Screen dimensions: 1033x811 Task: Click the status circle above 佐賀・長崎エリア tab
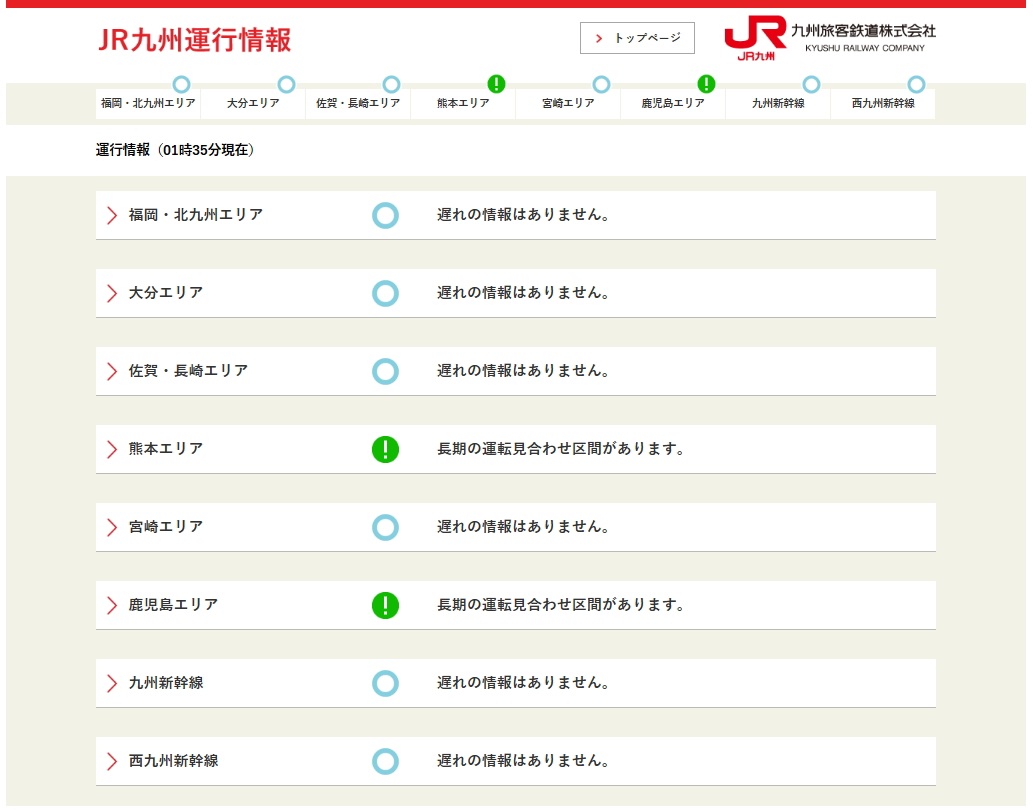[391, 84]
